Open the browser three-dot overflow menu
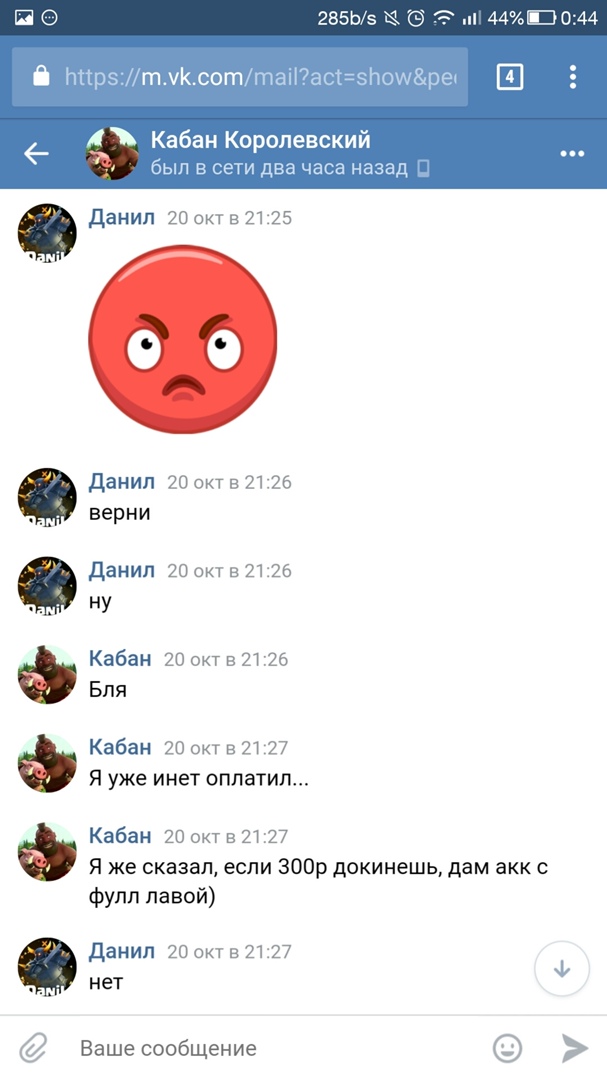Image resolution: width=607 pixels, height=1080 pixels. coord(573,77)
